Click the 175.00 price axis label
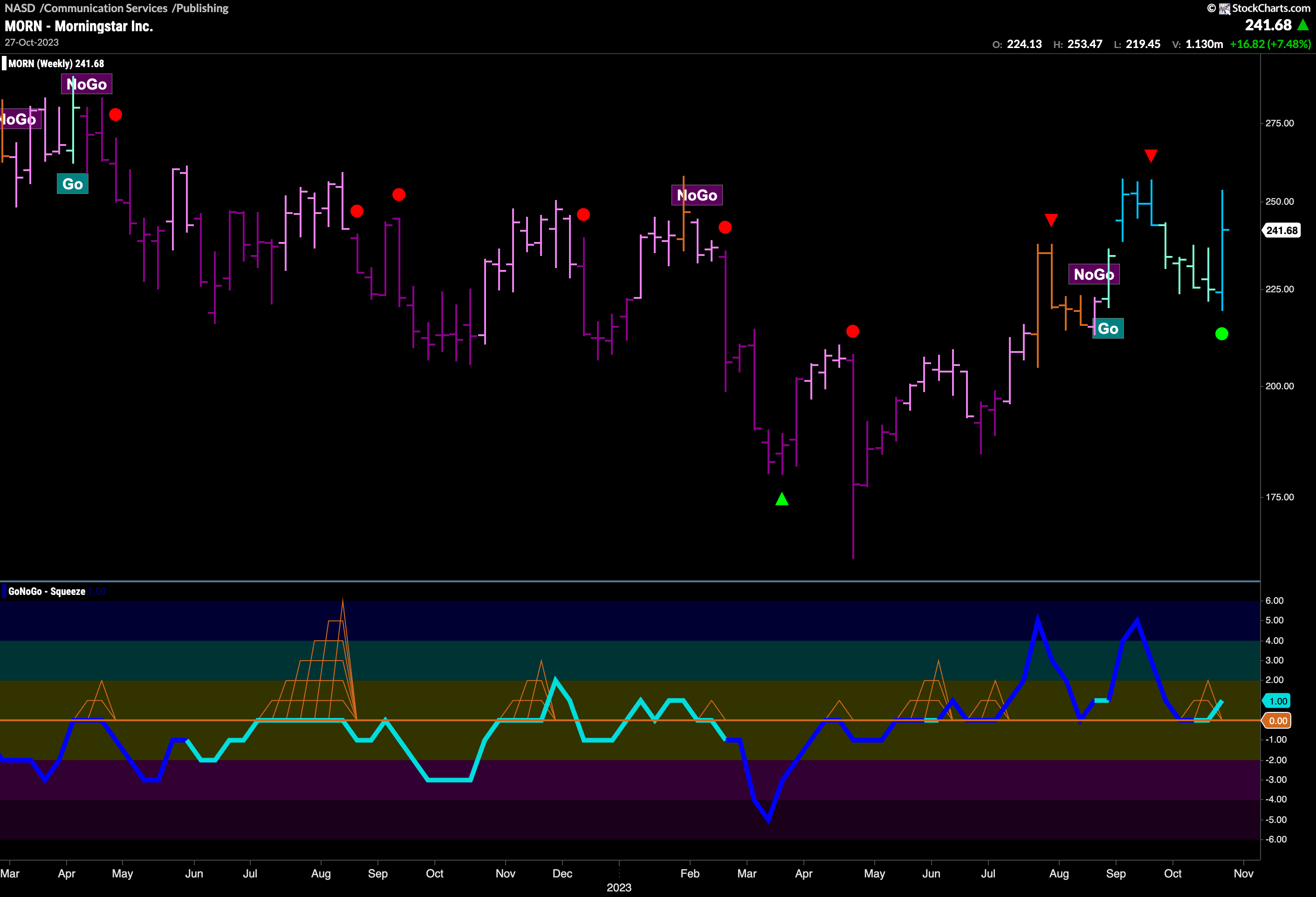 point(1280,497)
